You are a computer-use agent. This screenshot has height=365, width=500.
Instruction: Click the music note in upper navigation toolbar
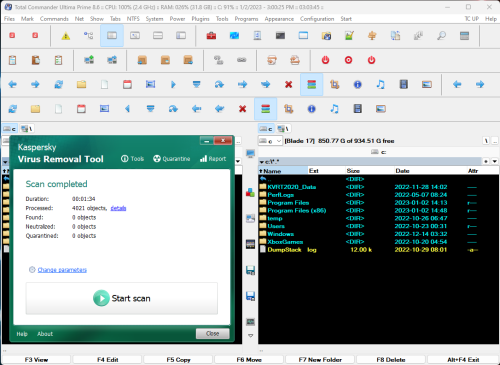pos(380,84)
